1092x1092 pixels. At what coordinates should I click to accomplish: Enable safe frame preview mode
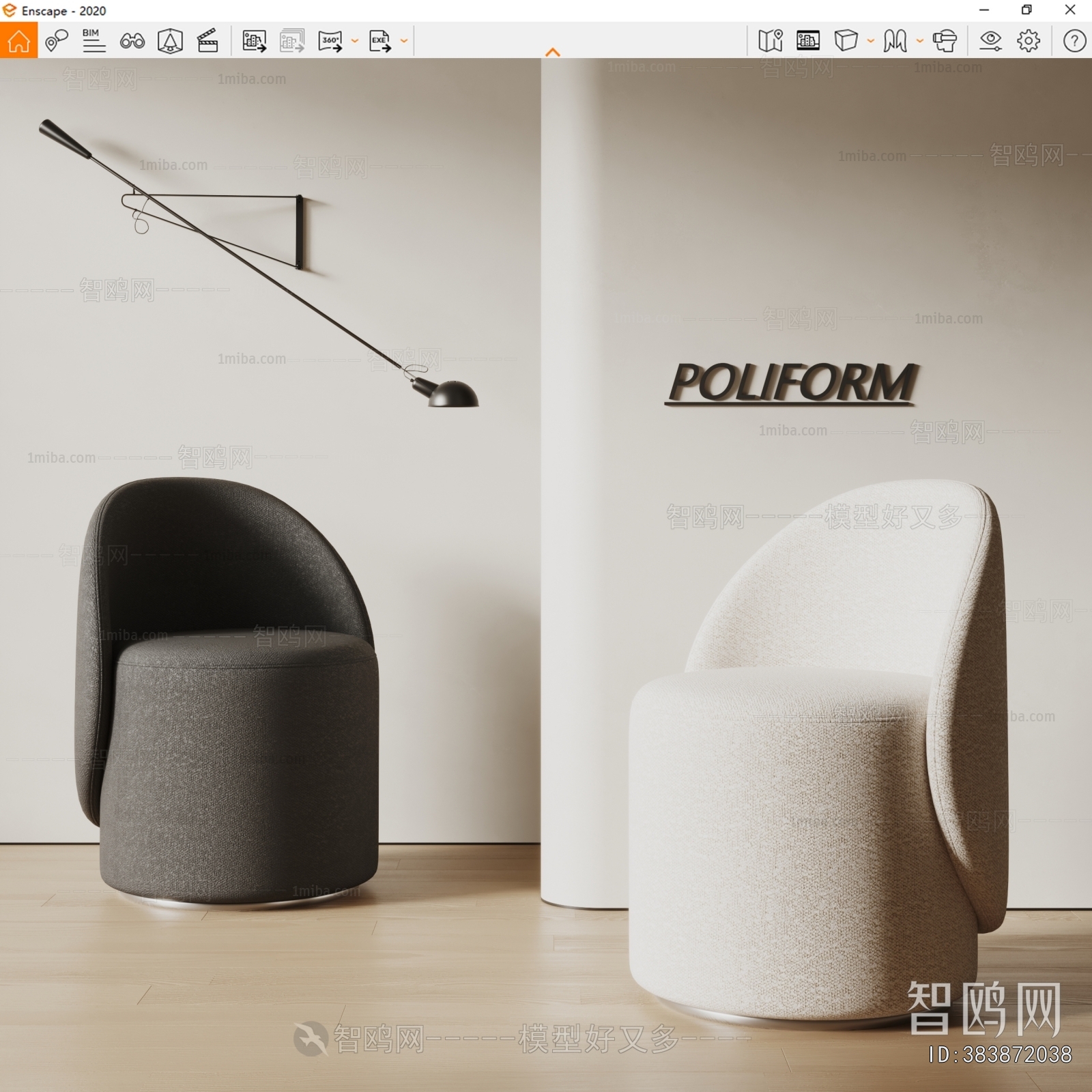[x=807, y=42]
